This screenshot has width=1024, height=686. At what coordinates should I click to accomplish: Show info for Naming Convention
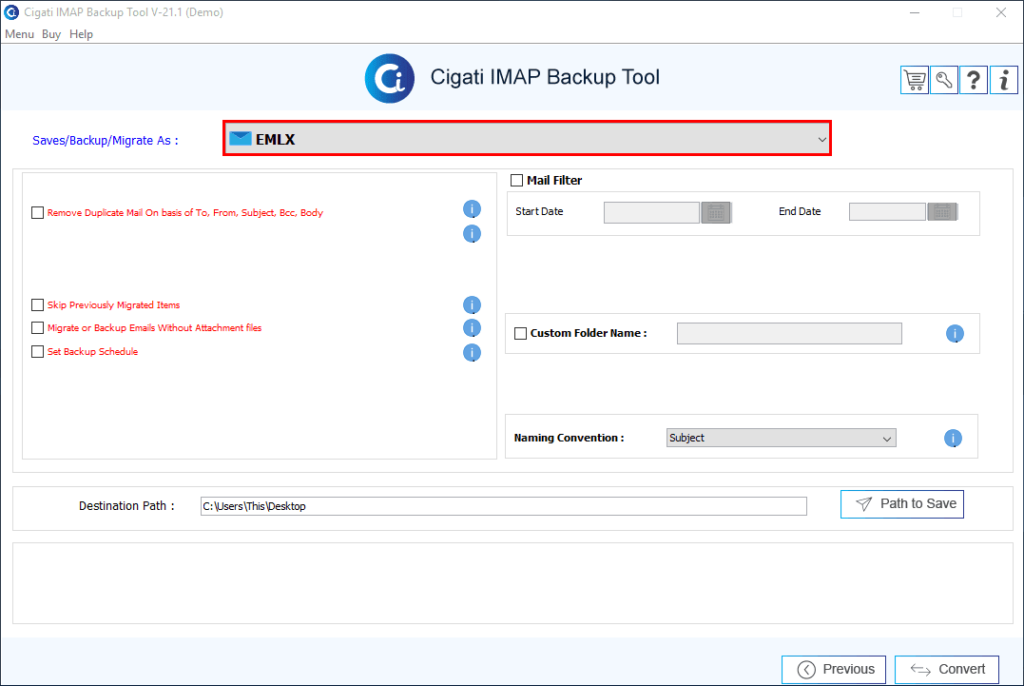pyautogui.click(x=953, y=438)
